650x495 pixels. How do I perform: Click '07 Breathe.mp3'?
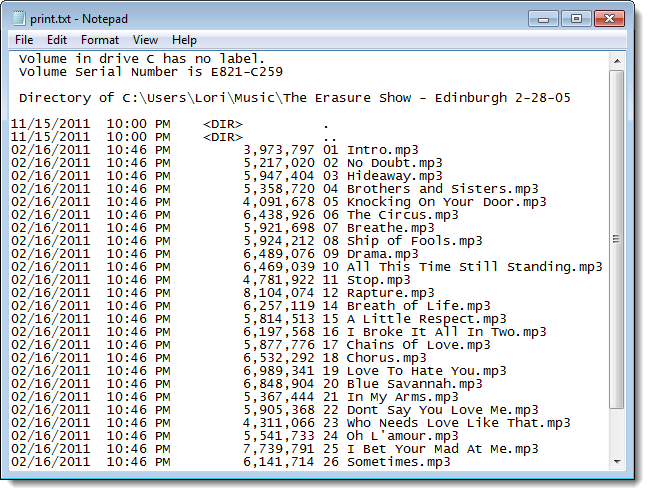point(379,228)
